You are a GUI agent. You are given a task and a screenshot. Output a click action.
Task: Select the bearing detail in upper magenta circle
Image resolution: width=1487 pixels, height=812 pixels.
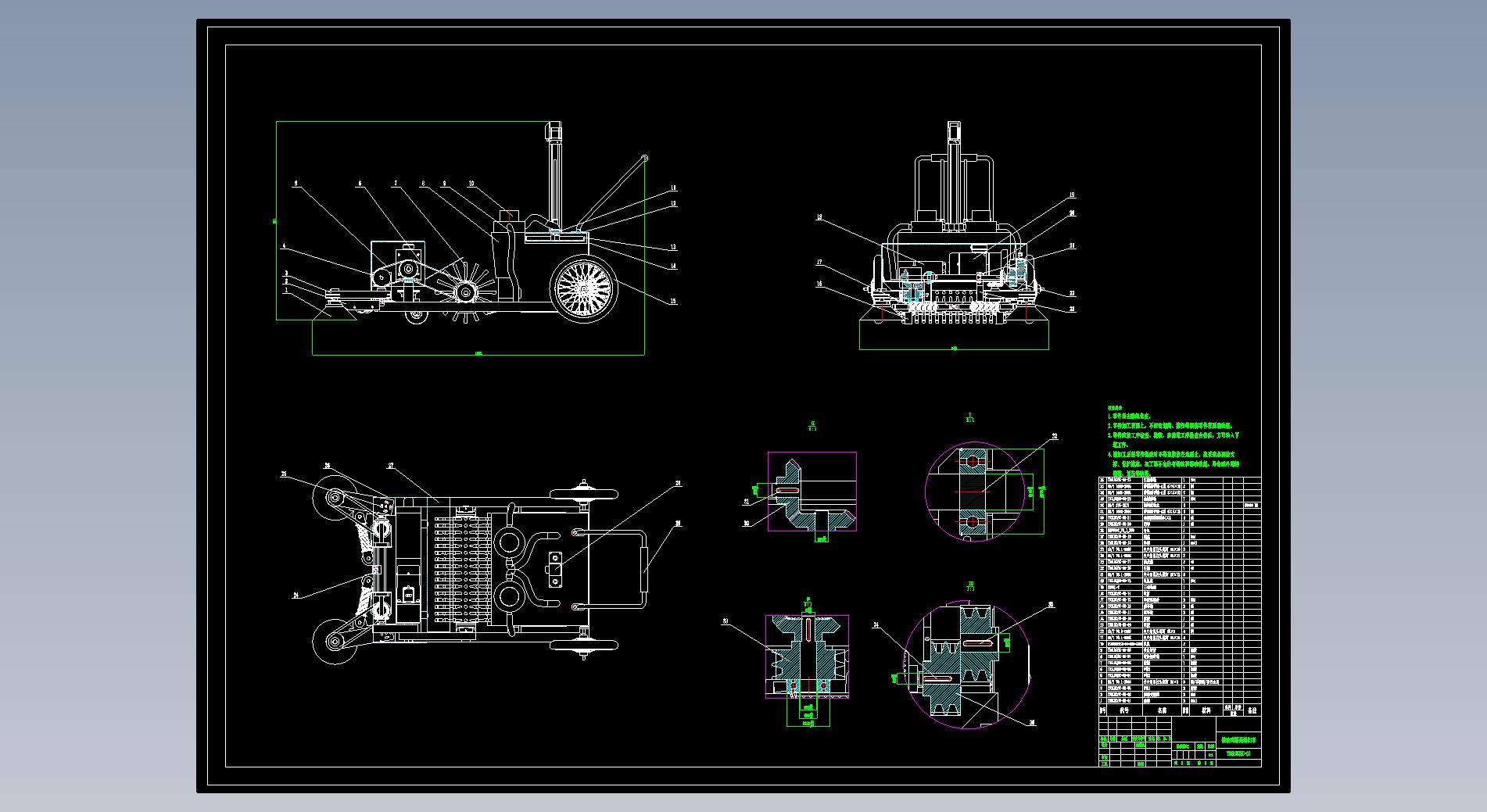click(974, 492)
